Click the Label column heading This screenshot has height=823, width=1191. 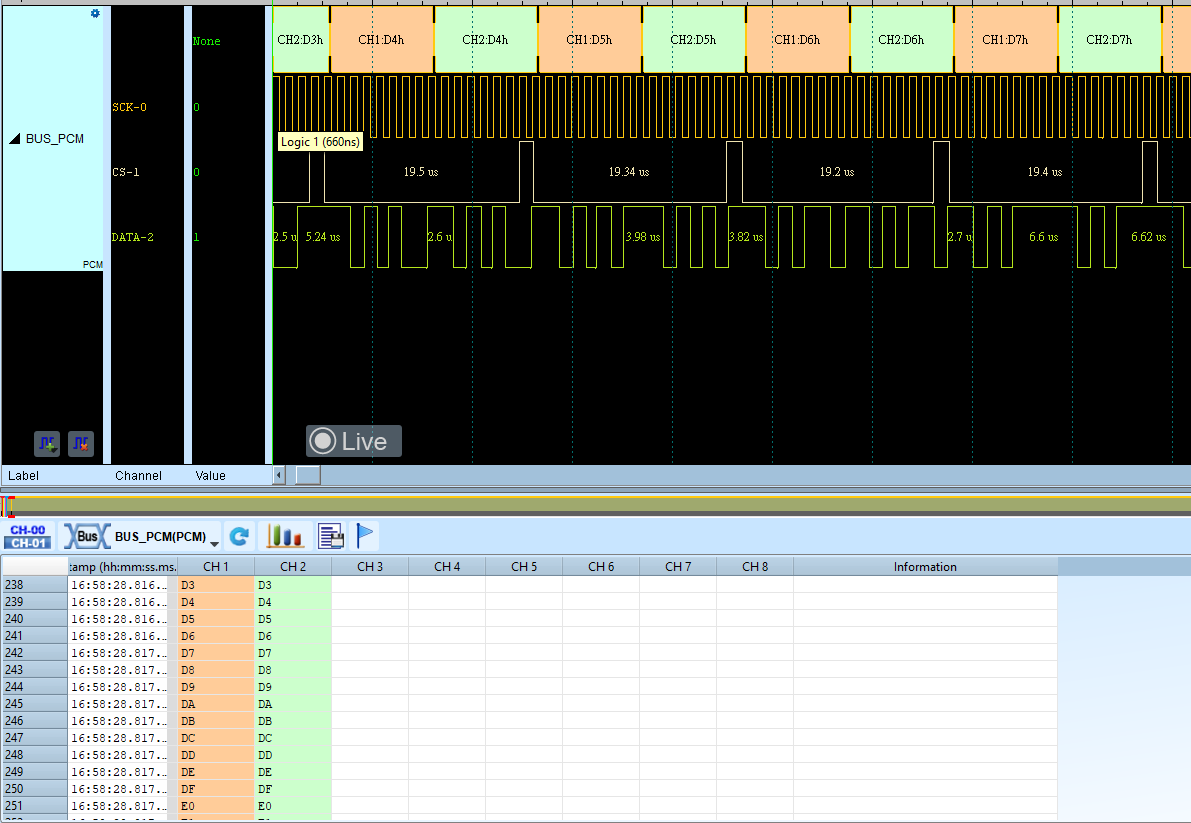click(23, 475)
